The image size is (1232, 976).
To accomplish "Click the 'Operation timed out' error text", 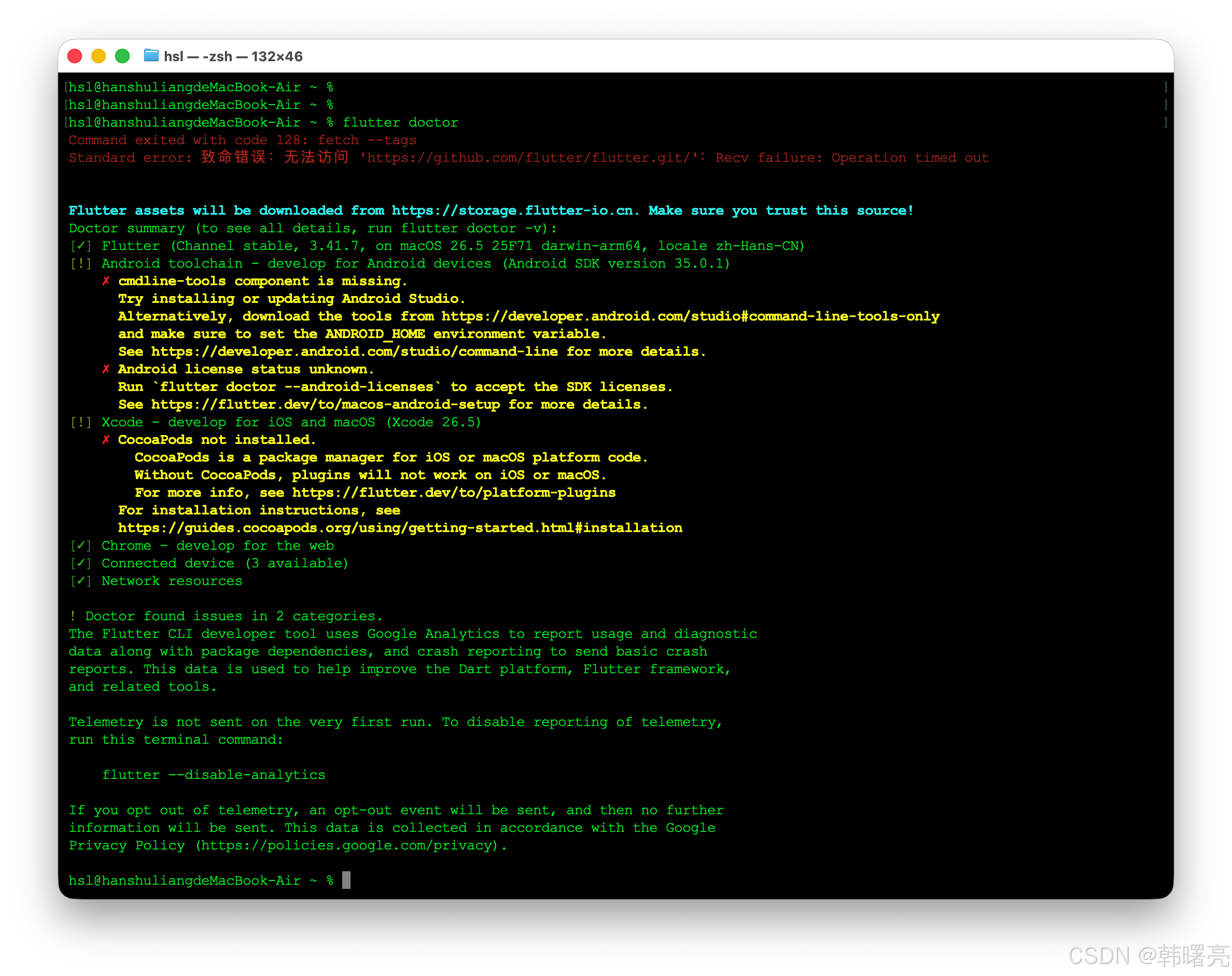I will pos(909,158).
